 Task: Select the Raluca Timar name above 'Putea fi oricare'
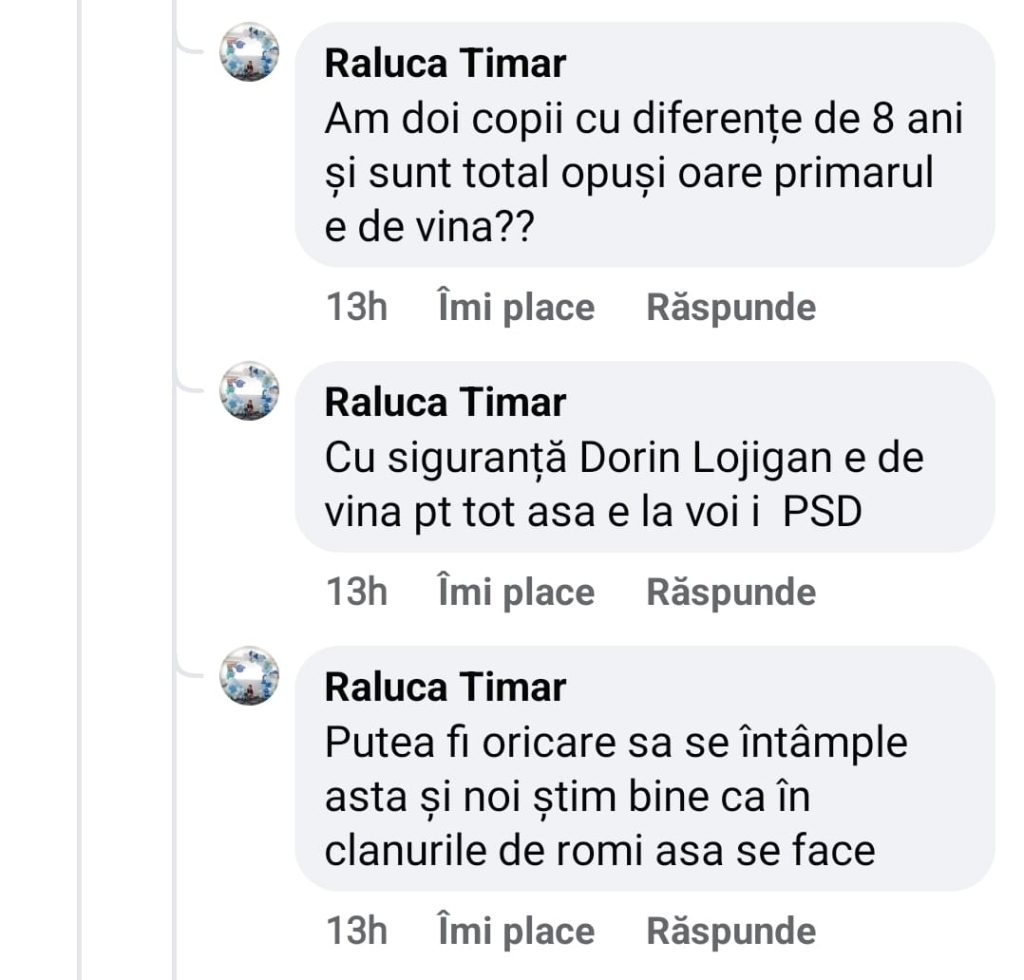click(x=445, y=688)
